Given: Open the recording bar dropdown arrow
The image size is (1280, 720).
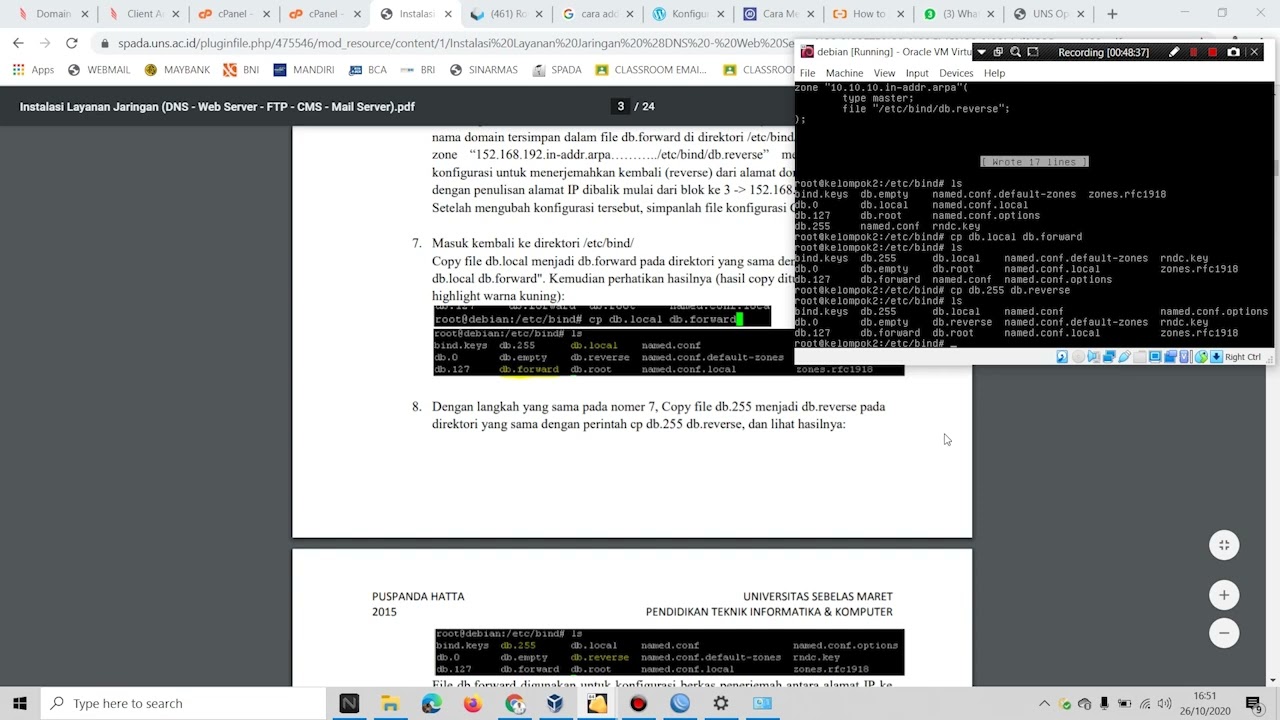Looking at the screenshot, I should pos(981,52).
